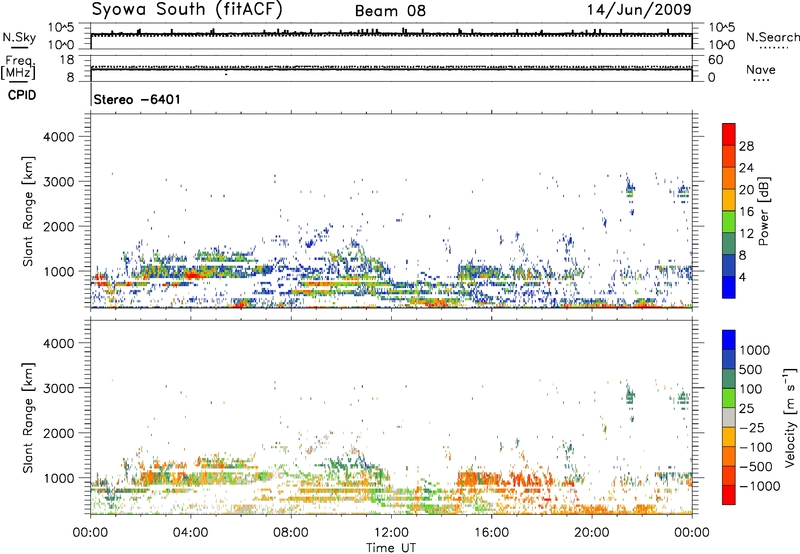Click '4000' on the power panel range axis
Image resolution: width=800 pixels, height=554 pixels.
point(59,137)
